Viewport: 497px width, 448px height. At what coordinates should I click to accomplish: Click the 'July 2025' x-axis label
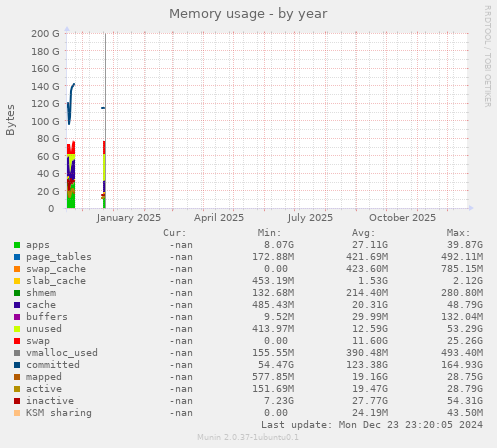310,218
